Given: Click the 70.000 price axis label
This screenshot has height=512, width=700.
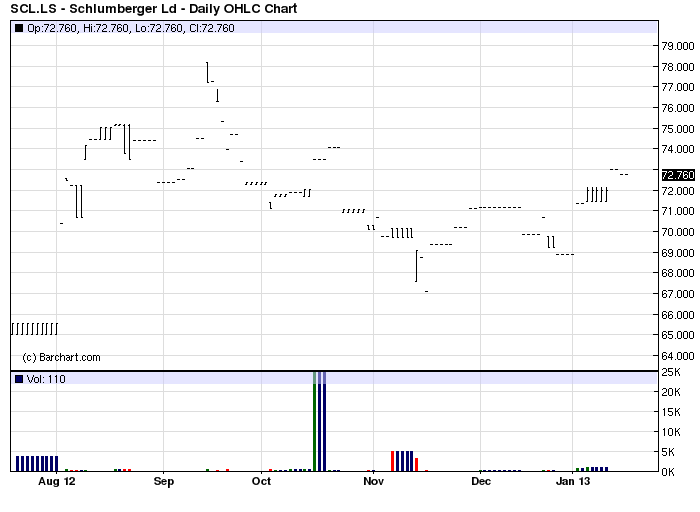Looking at the screenshot, I should [x=678, y=232].
